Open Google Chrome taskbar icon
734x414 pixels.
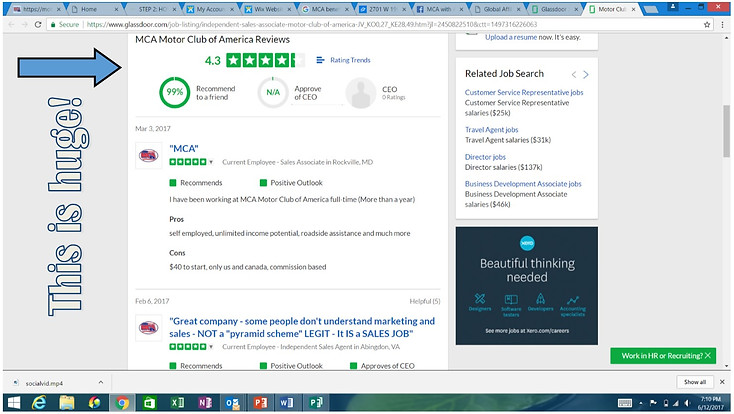(x=122, y=403)
